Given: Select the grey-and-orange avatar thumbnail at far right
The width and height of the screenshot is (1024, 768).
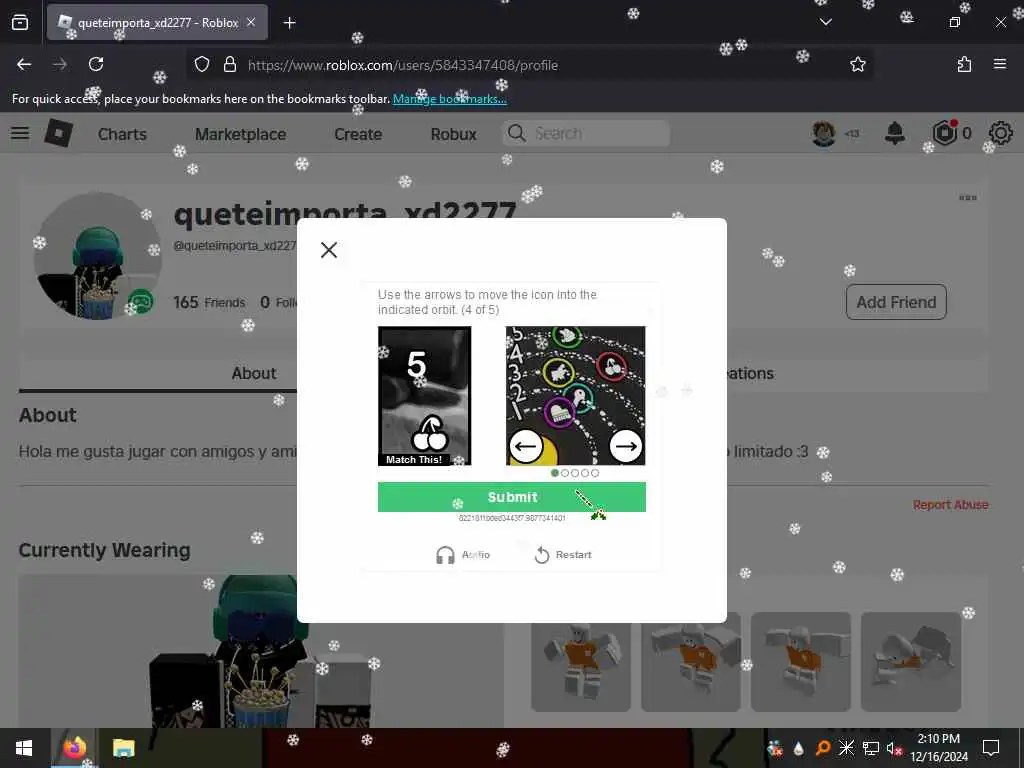Looking at the screenshot, I should click(x=910, y=662).
